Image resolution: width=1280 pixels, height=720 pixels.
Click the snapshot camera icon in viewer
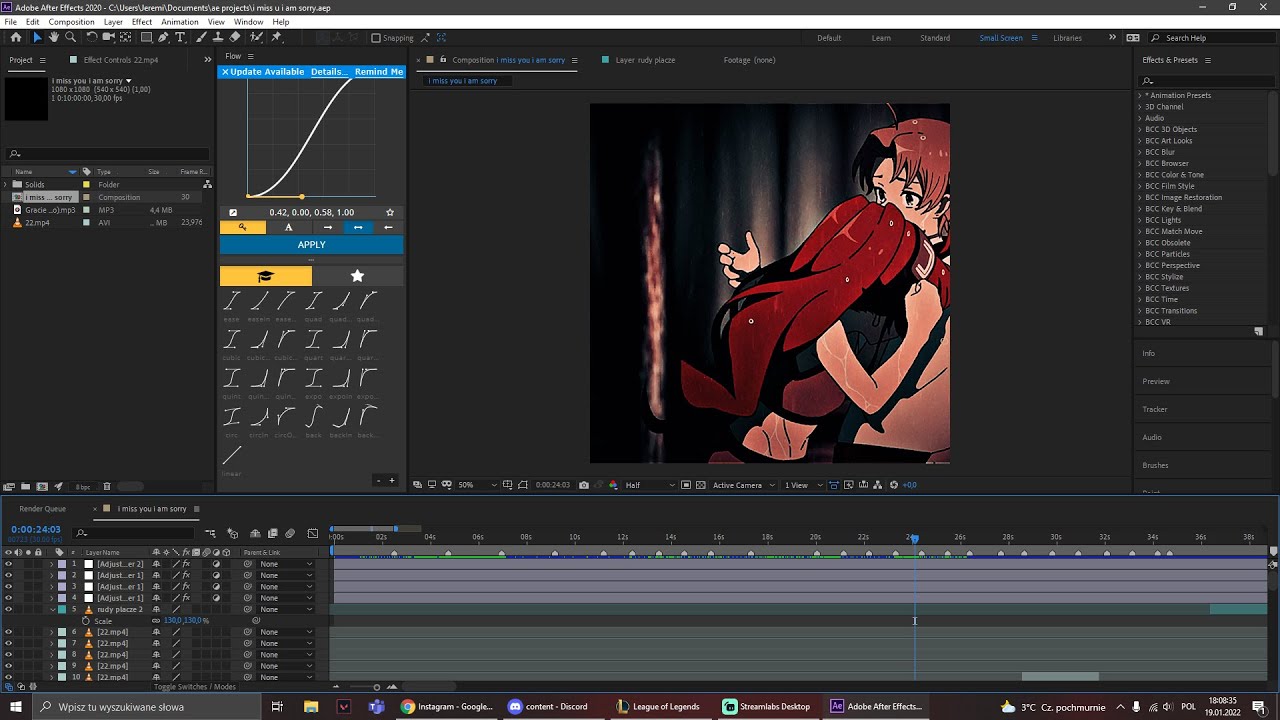583,485
